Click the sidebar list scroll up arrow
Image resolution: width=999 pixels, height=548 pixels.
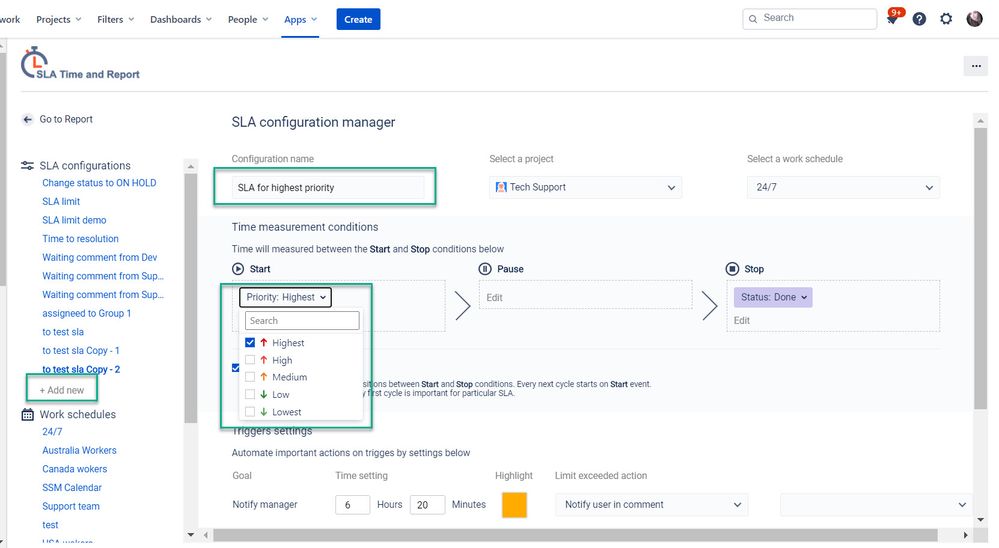[x=190, y=166]
